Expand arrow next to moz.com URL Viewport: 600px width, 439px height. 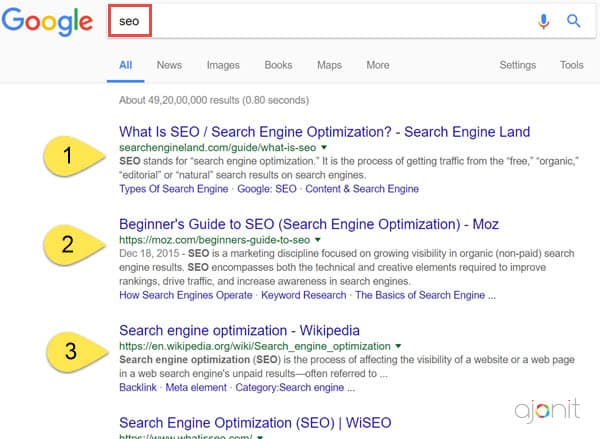pos(318,240)
